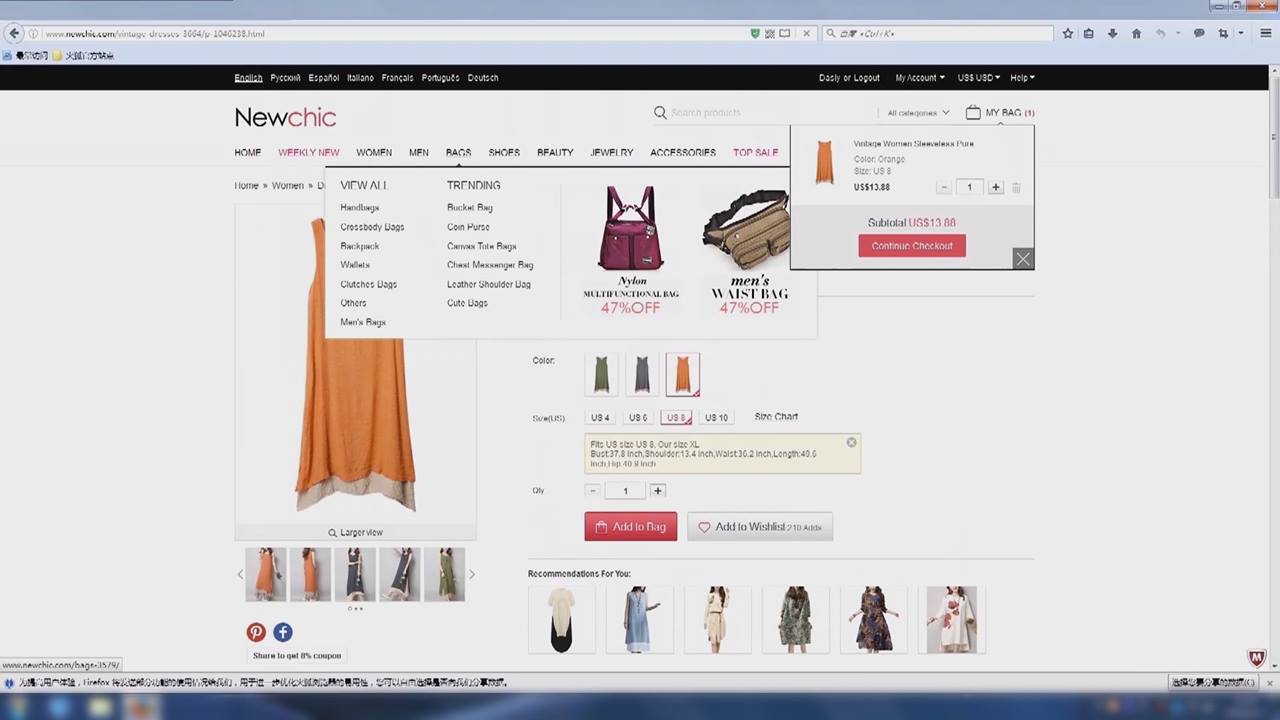Open the Size Chart link
The height and width of the screenshot is (720, 1280).
click(776, 417)
